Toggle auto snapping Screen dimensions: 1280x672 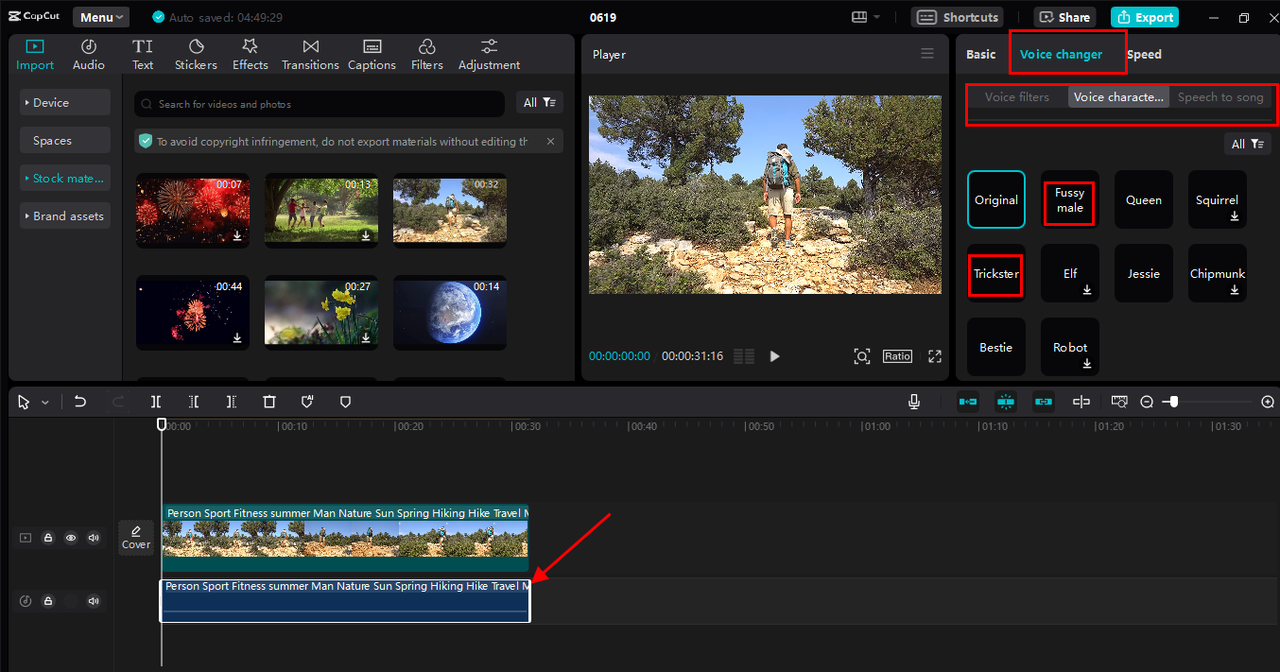(x=1006, y=401)
